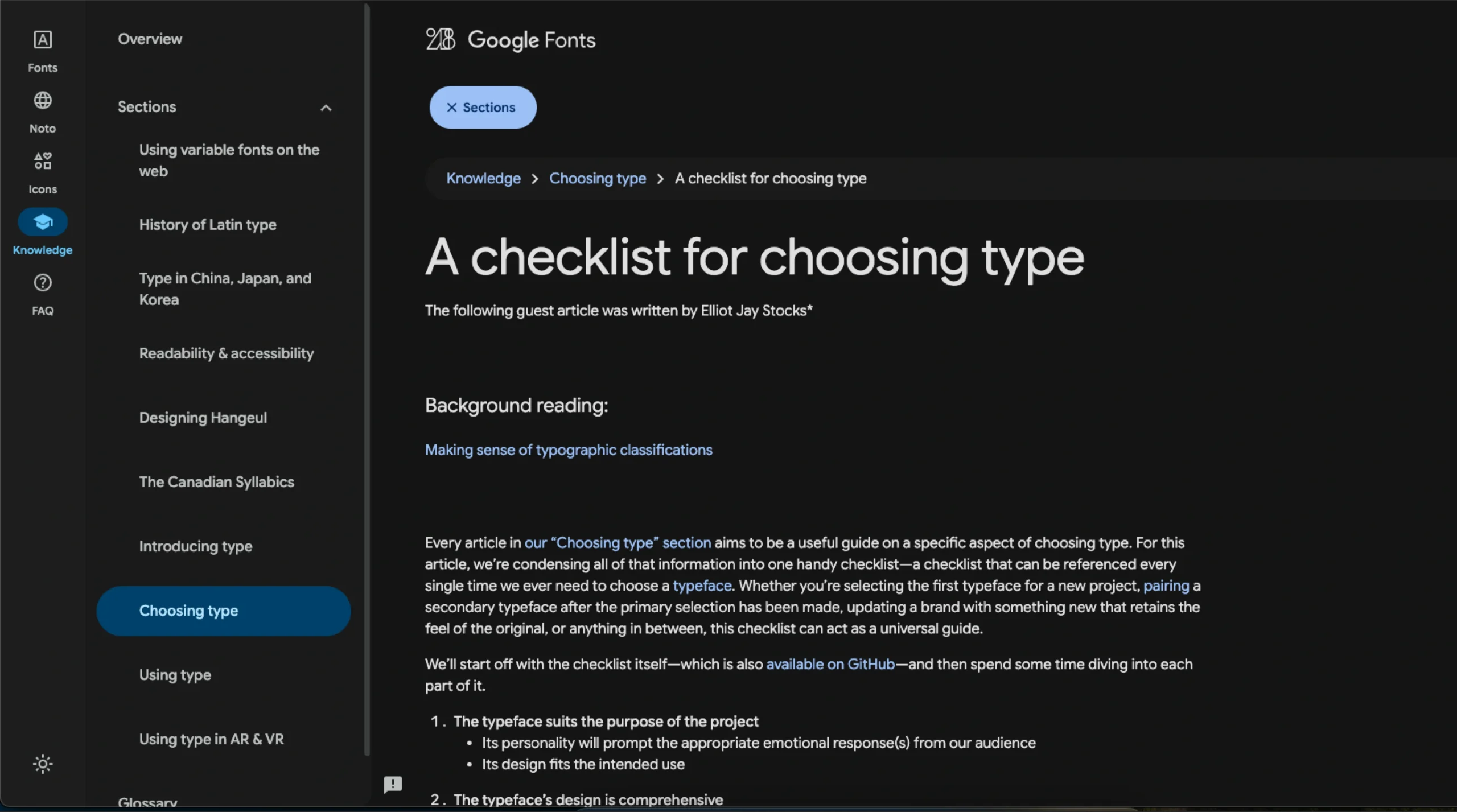Image resolution: width=1457 pixels, height=812 pixels.
Task: Click bullet about personality prompting emotional response
Action: pos(759,743)
